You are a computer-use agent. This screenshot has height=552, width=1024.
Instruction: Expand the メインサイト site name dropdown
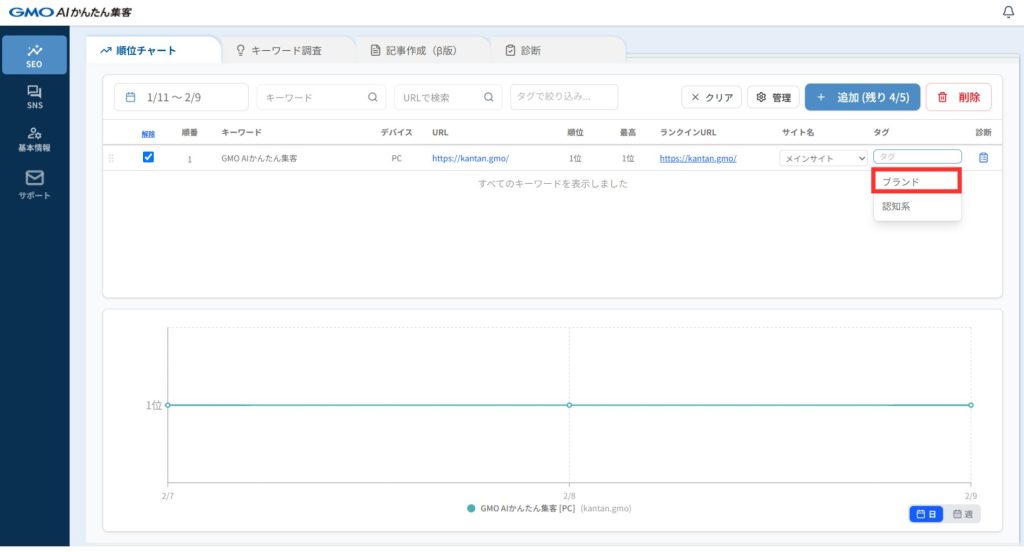tap(824, 158)
